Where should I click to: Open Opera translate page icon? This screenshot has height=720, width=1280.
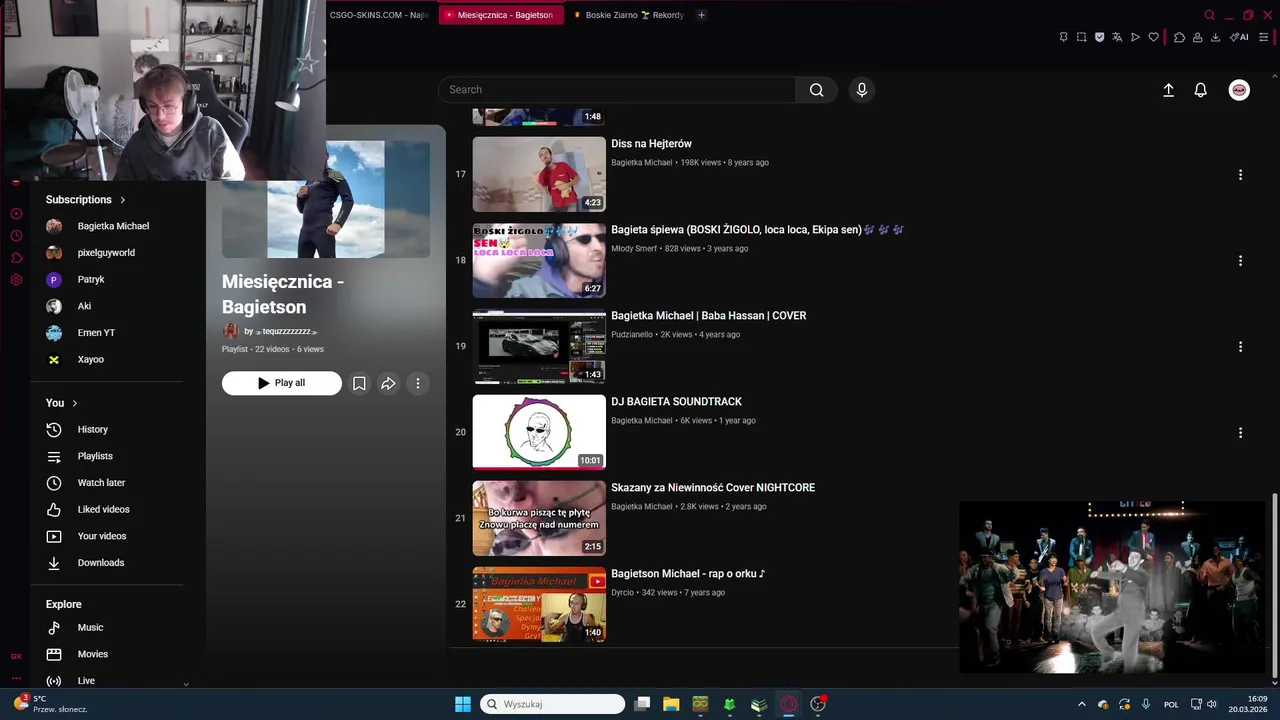(x=1117, y=37)
